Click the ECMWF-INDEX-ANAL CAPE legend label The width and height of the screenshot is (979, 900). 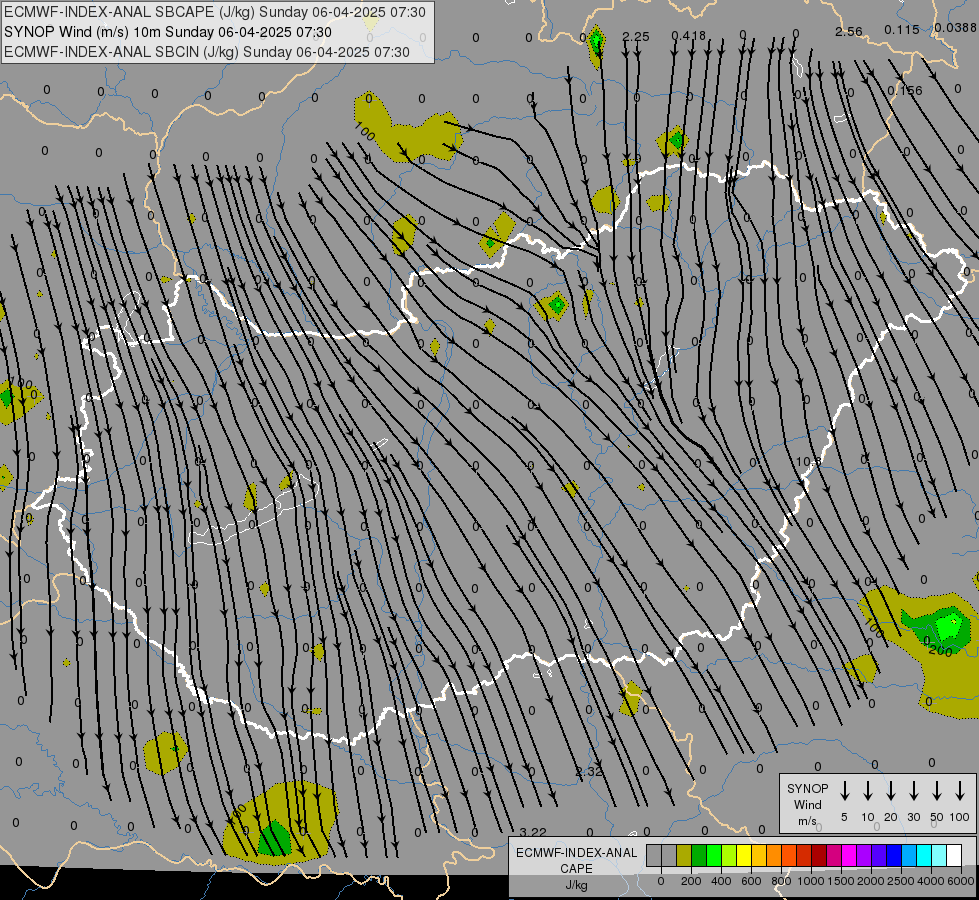tap(576, 860)
